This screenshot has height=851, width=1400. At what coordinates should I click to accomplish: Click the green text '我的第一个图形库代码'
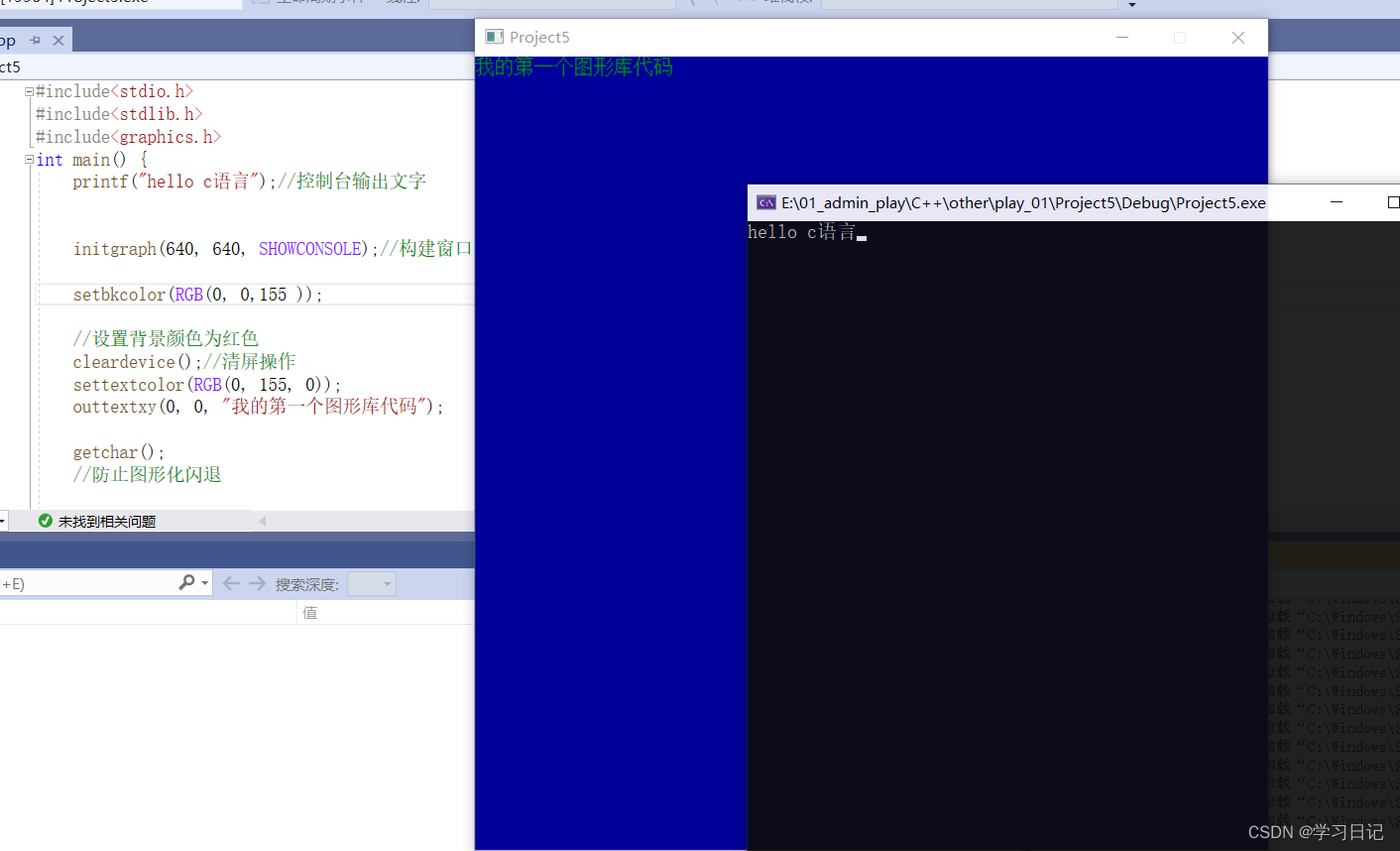(x=574, y=67)
